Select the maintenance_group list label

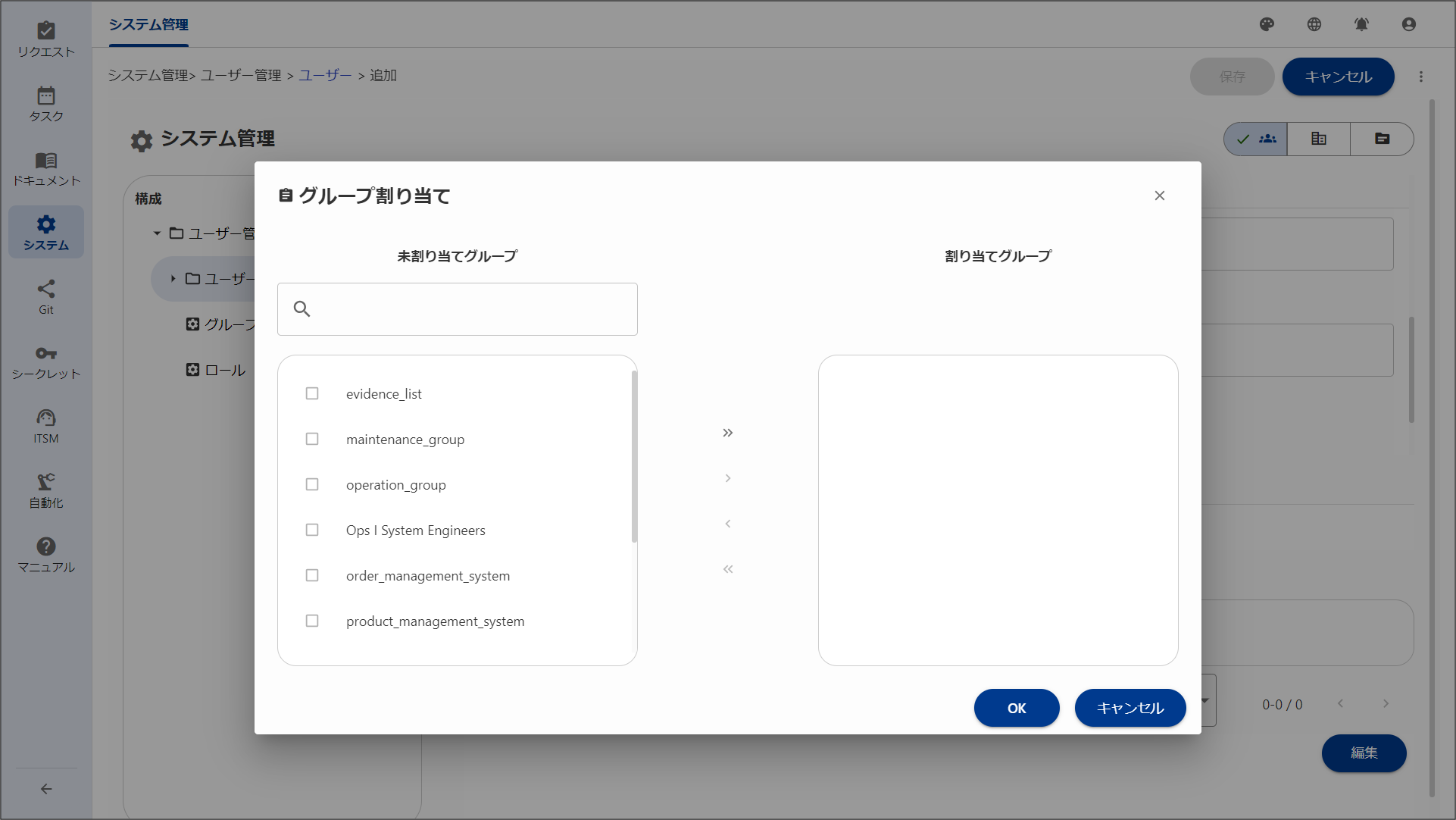click(x=405, y=440)
